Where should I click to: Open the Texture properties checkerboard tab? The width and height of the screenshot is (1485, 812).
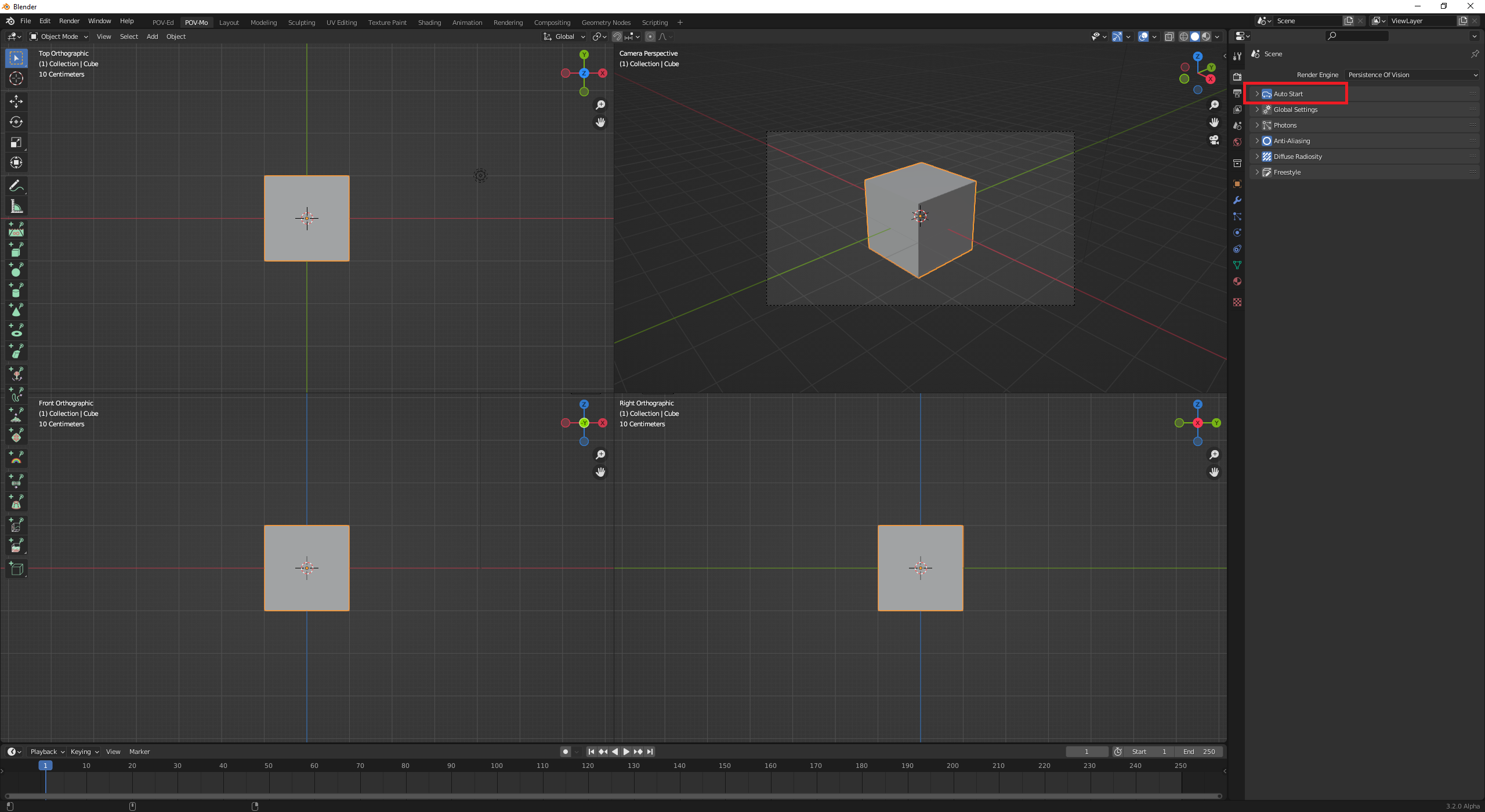click(x=1237, y=302)
